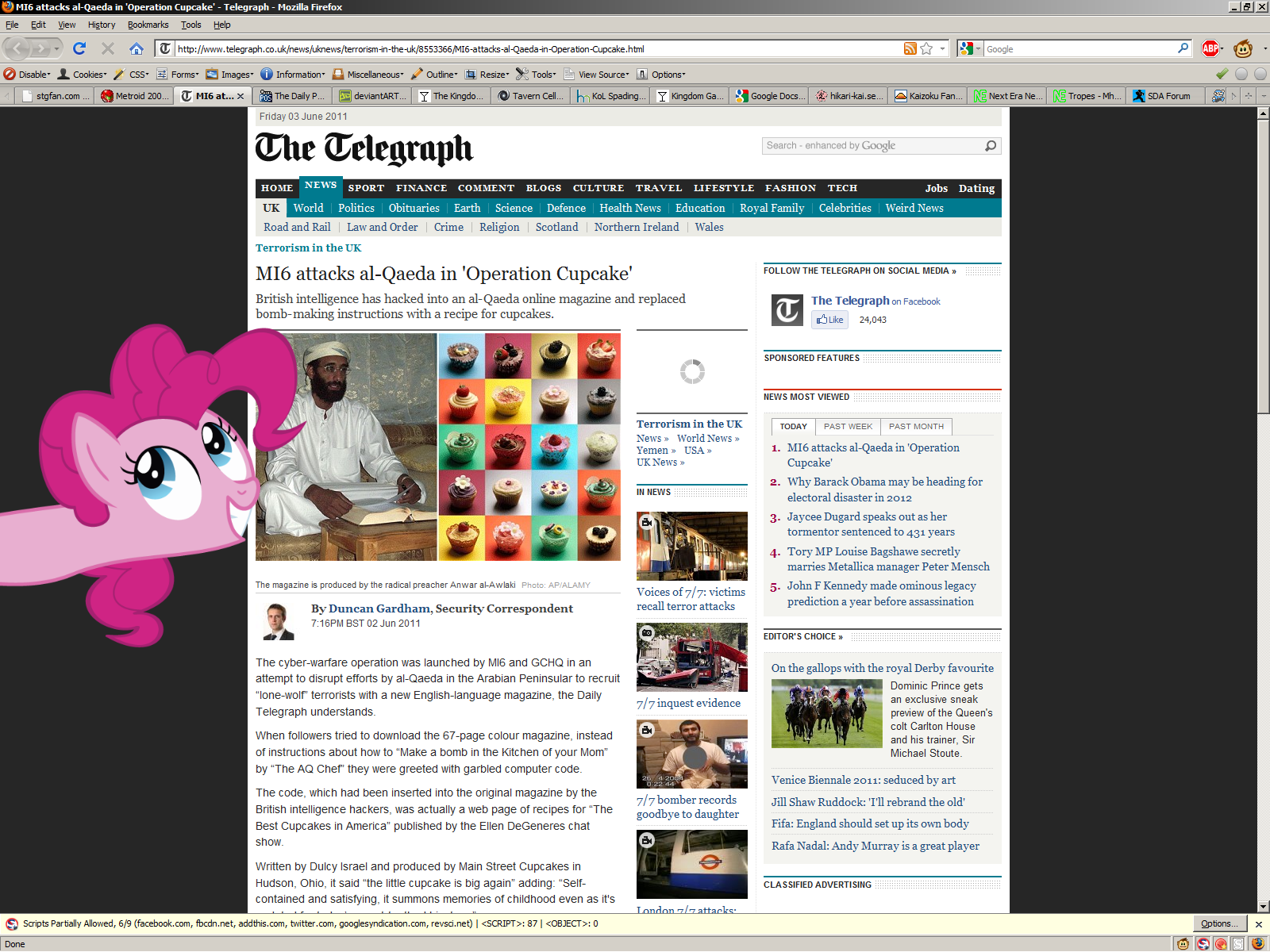1270x952 pixels.
Task: Open the Images web developer menu
Action: 230,74
